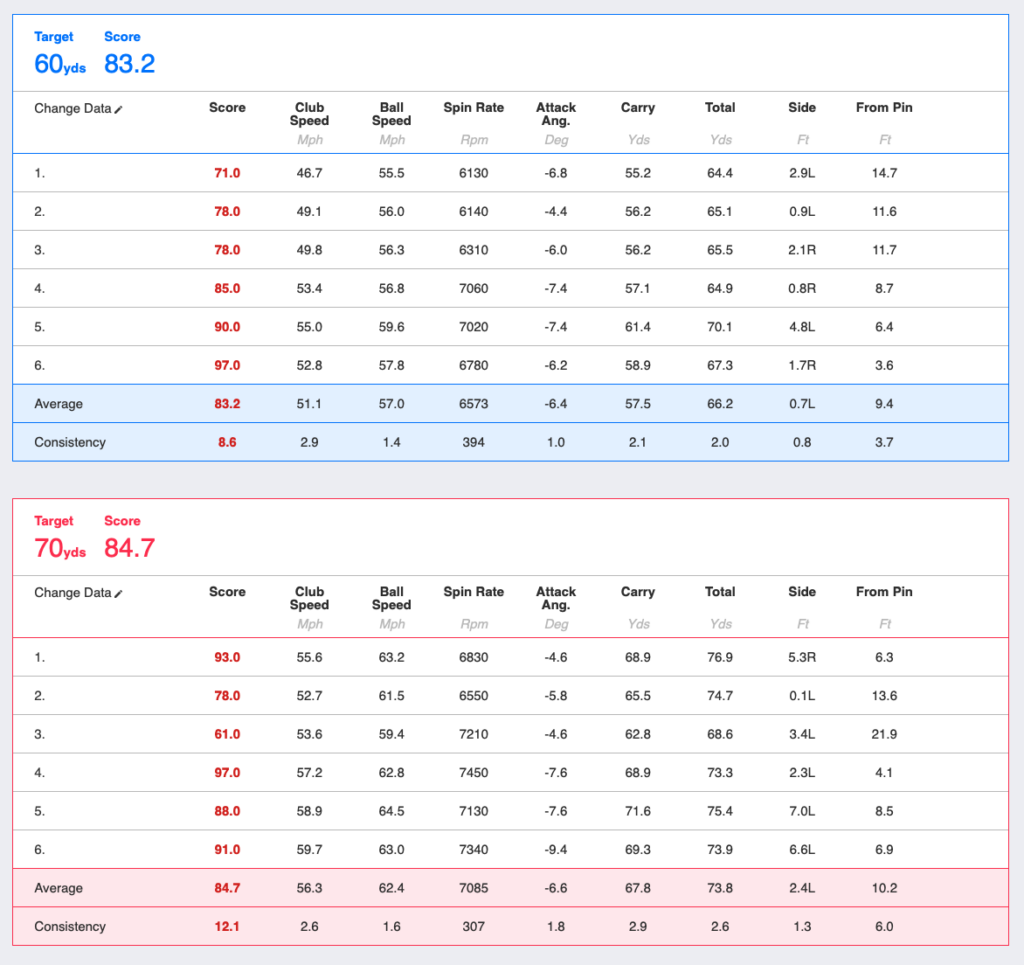The width and height of the screenshot is (1024, 965).
Task: Select the Average row label in the blue table
Action: [x=58, y=404]
